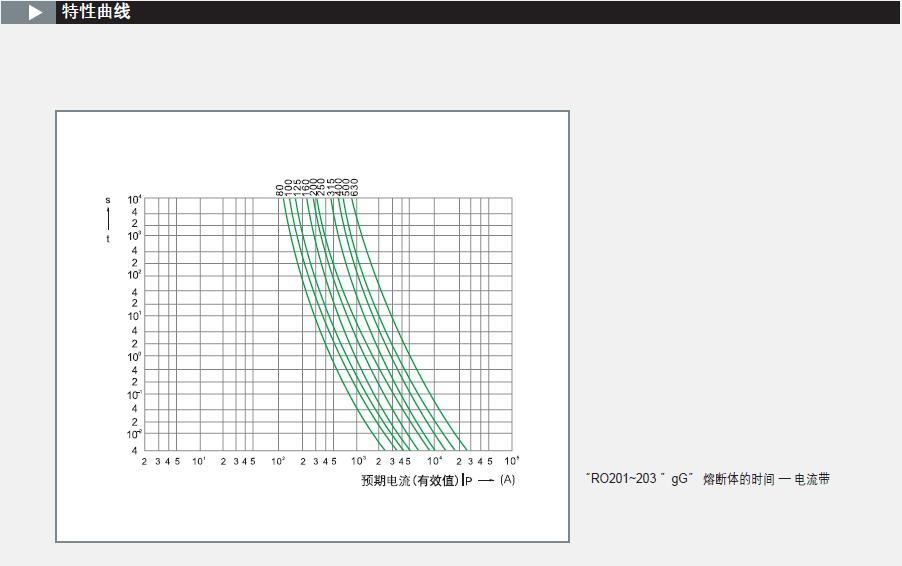
Task: Click the 10¹ tick on horizontal axis
Action: (x=199, y=461)
